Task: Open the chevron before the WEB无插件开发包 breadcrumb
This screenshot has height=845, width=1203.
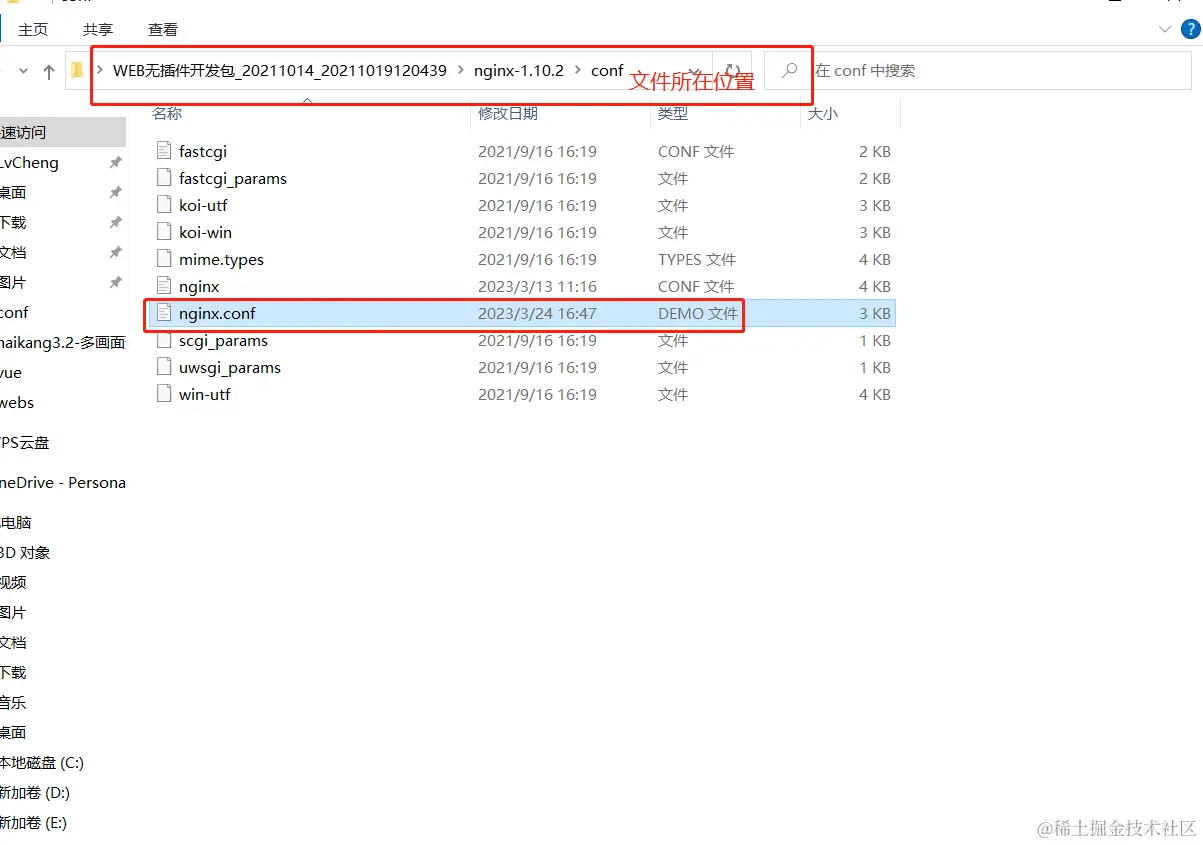Action: tap(99, 71)
